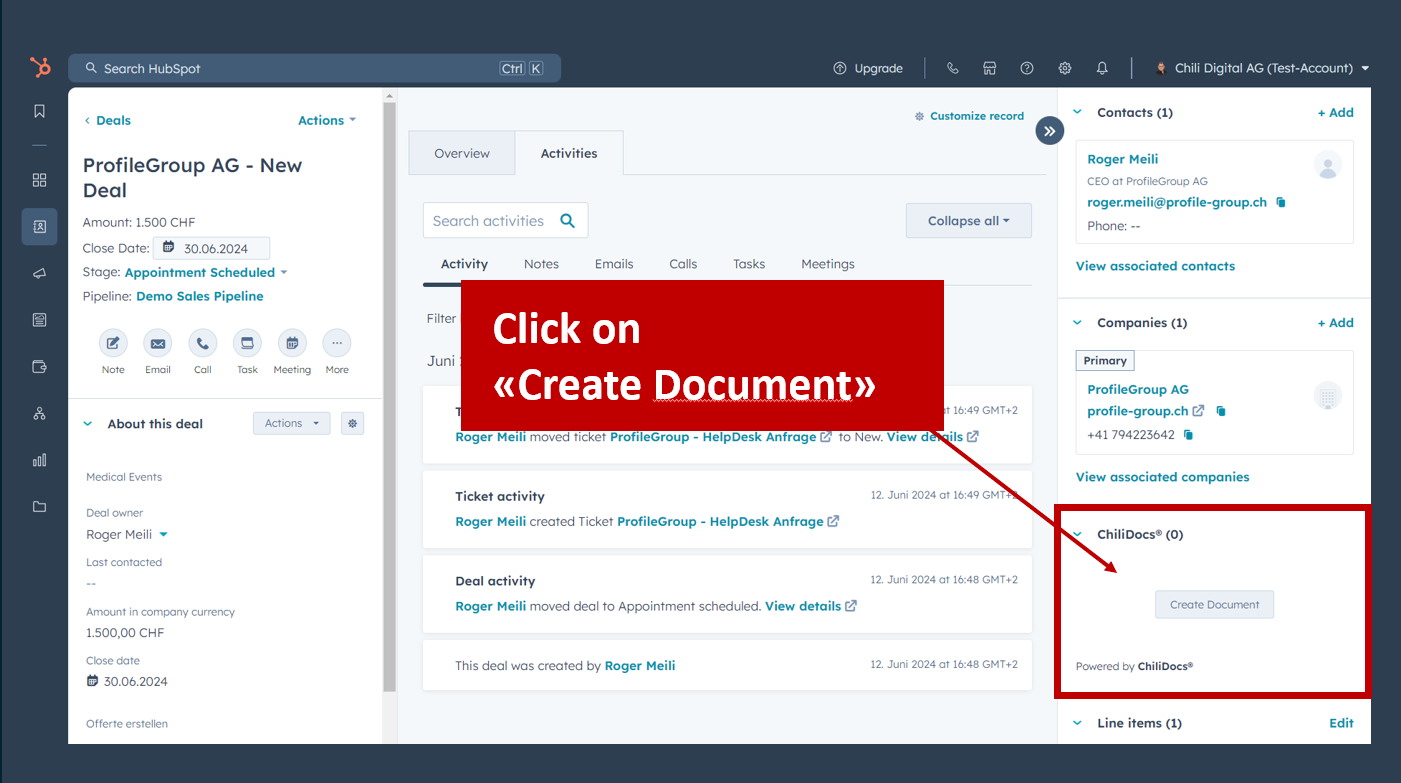Copy the profile-group.ch domain icon
The width and height of the screenshot is (1401, 783).
point(1221,411)
